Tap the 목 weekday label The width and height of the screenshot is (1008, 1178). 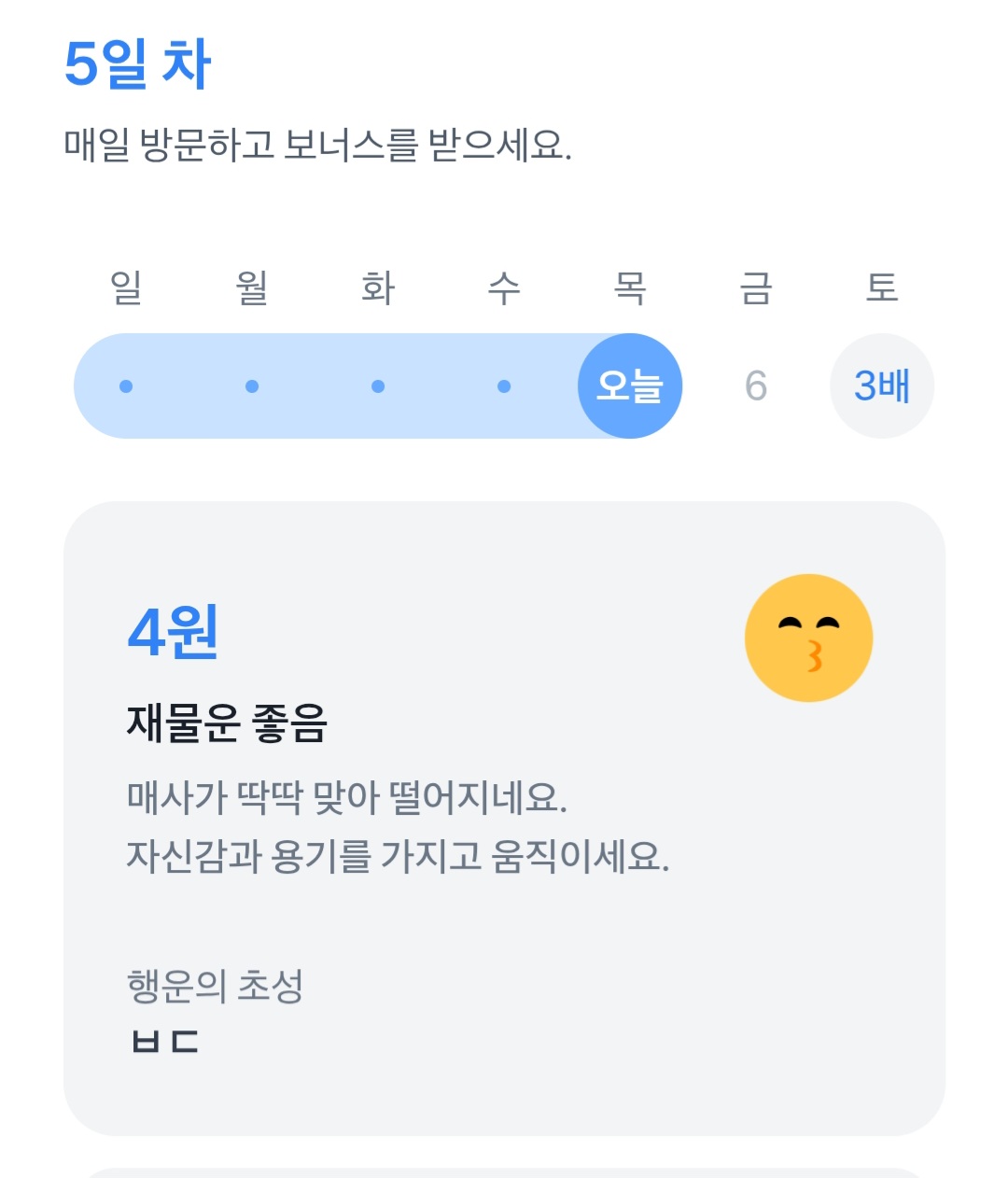tap(630, 287)
